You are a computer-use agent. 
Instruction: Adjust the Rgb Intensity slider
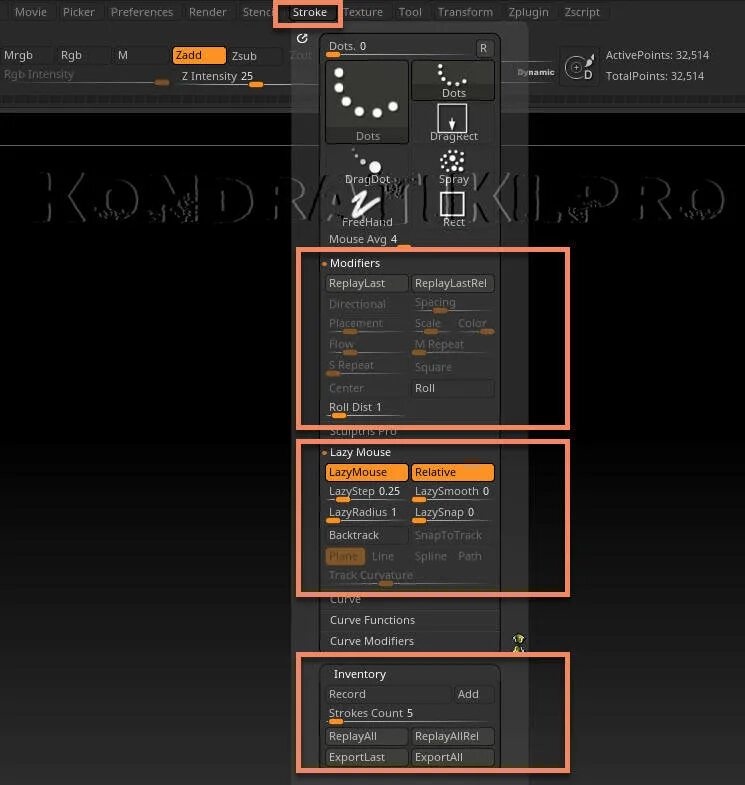pos(86,76)
